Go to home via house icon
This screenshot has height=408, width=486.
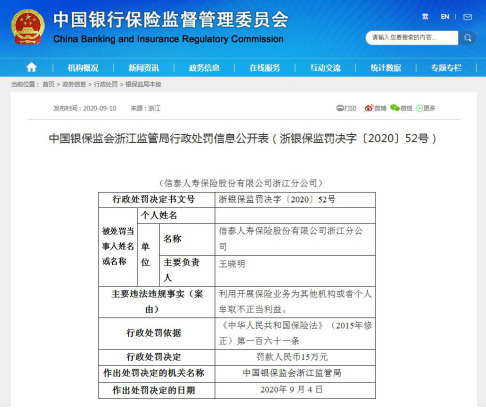click(x=31, y=68)
